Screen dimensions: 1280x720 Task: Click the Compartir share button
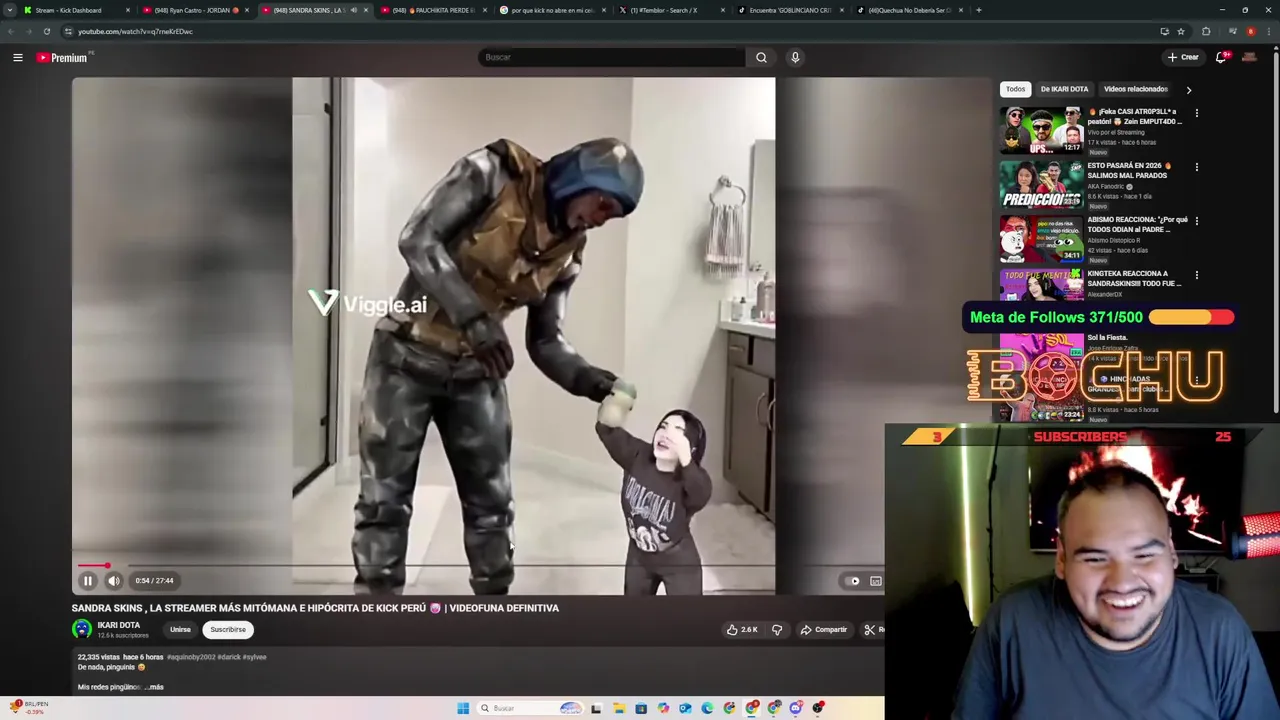[823, 630]
